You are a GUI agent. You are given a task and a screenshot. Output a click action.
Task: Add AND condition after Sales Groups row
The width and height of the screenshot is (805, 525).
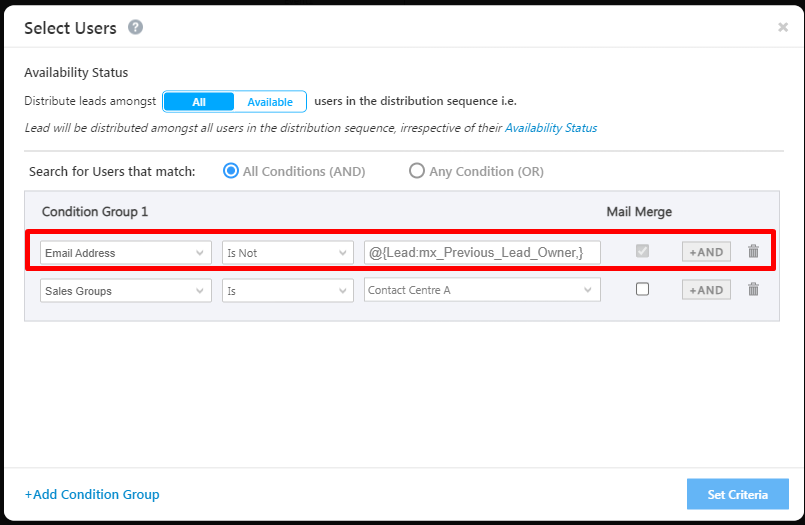(706, 290)
